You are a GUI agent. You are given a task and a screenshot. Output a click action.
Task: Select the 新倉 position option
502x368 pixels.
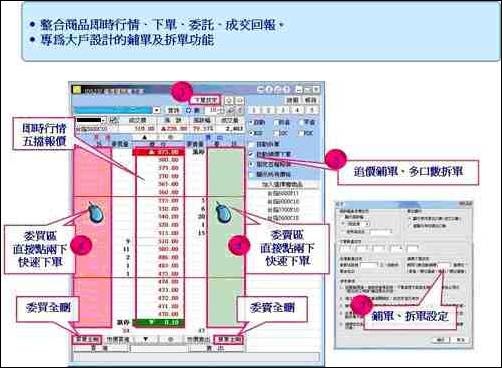pyautogui.click(x=276, y=123)
